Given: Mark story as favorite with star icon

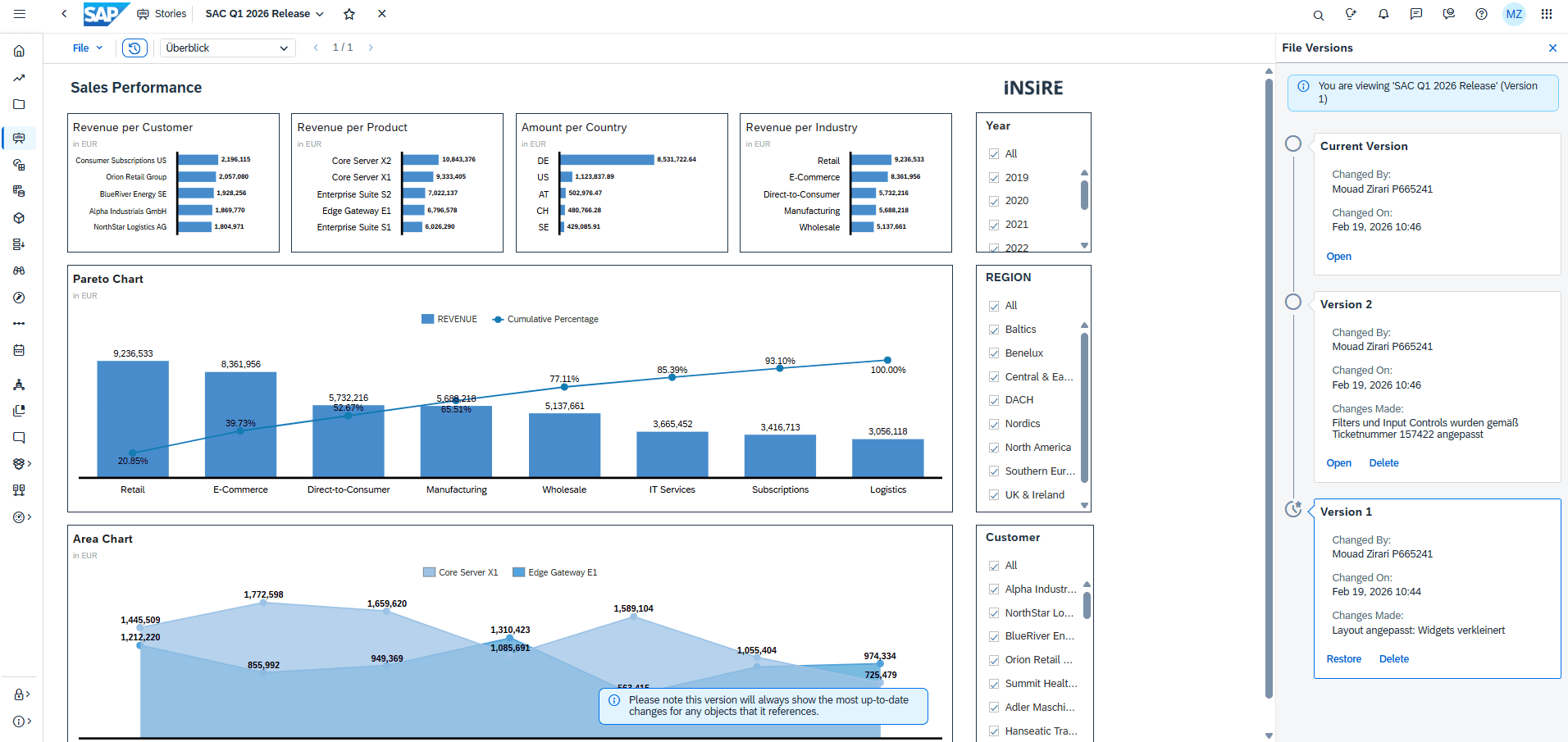Looking at the screenshot, I should [349, 14].
